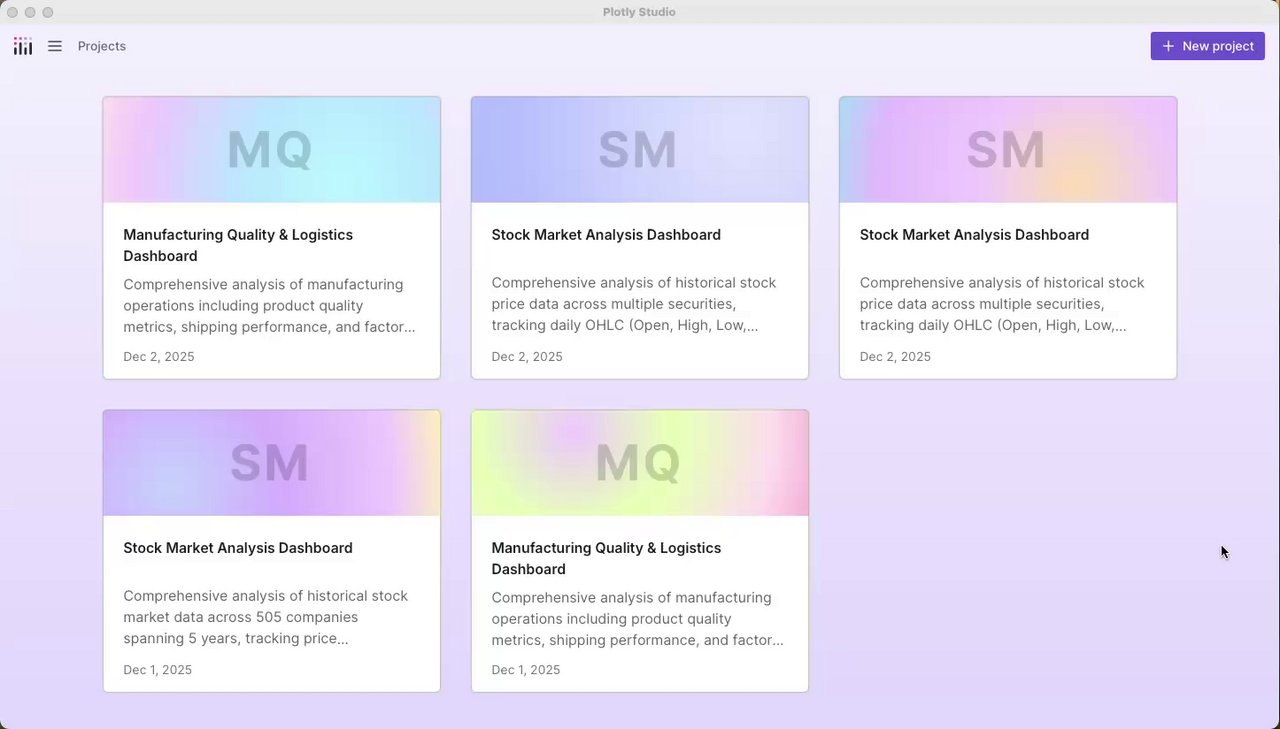This screenshot has width=1280, height=729.
Task: Click Dec 1, 2025 date under 505 companies text
Action: pos(158,670)
